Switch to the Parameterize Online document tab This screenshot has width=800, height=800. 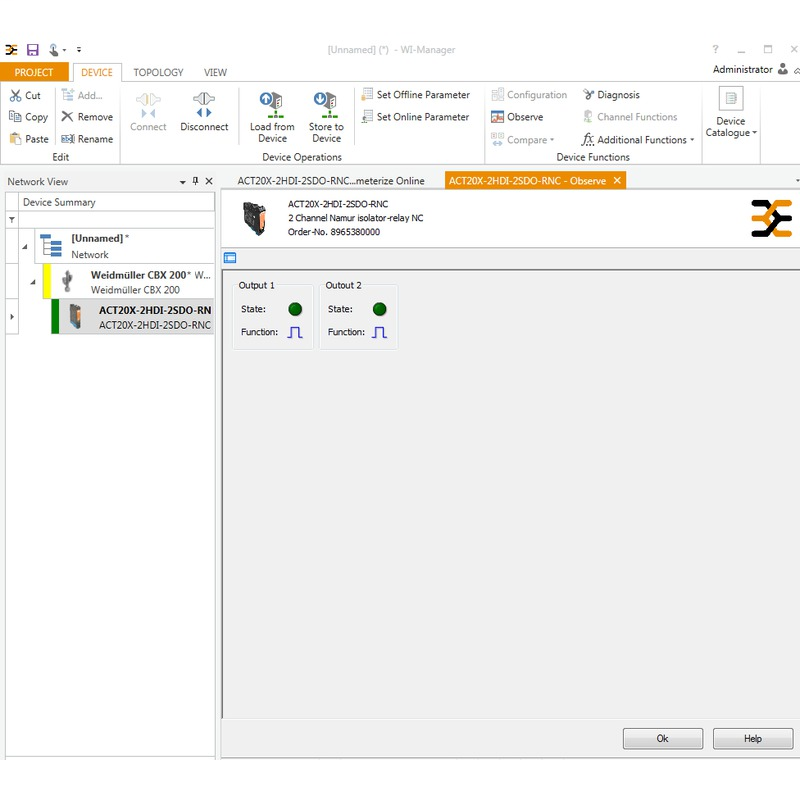tap(331, 181)
